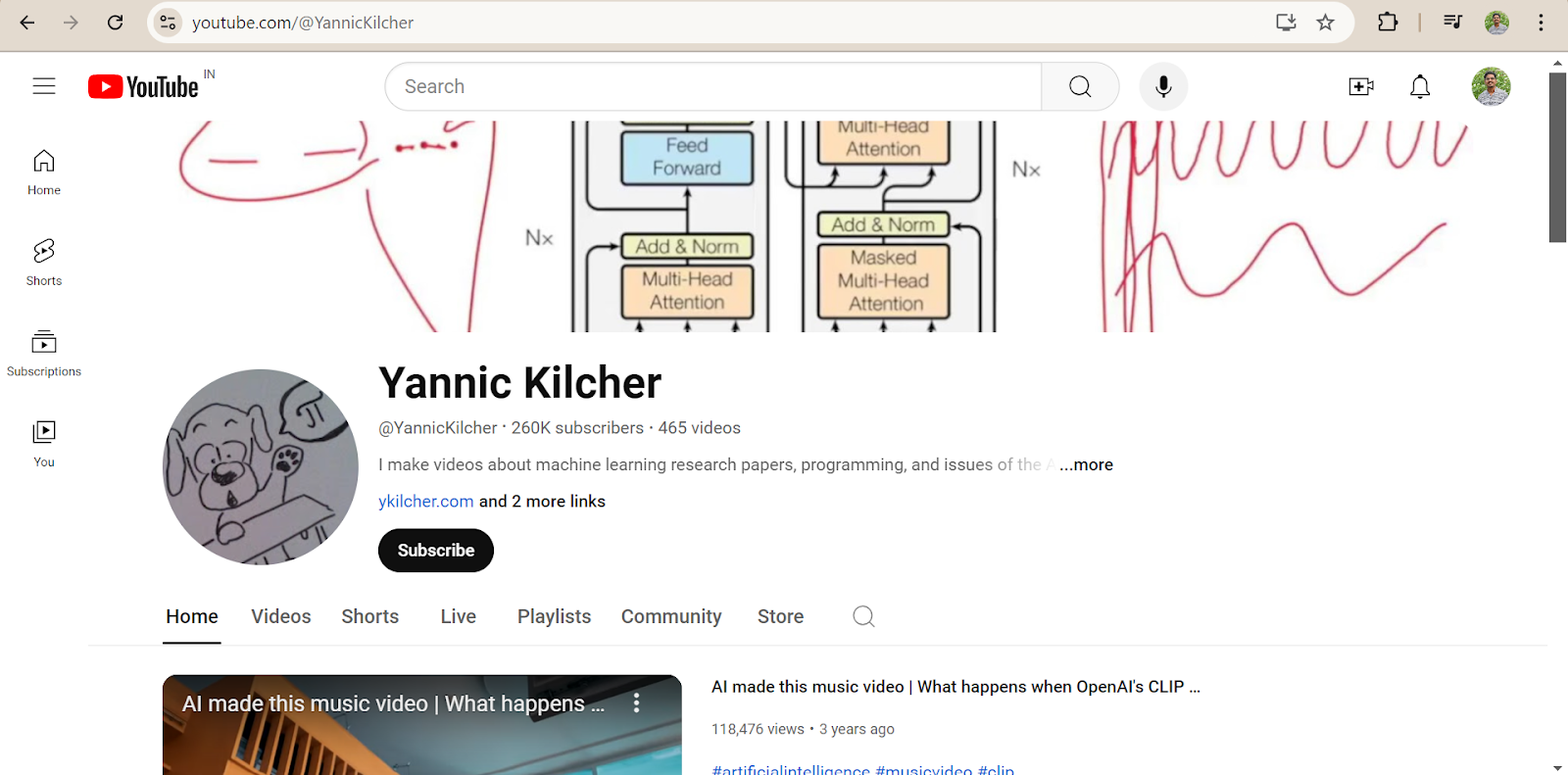Open ykilcher.com link

[426, 501]
